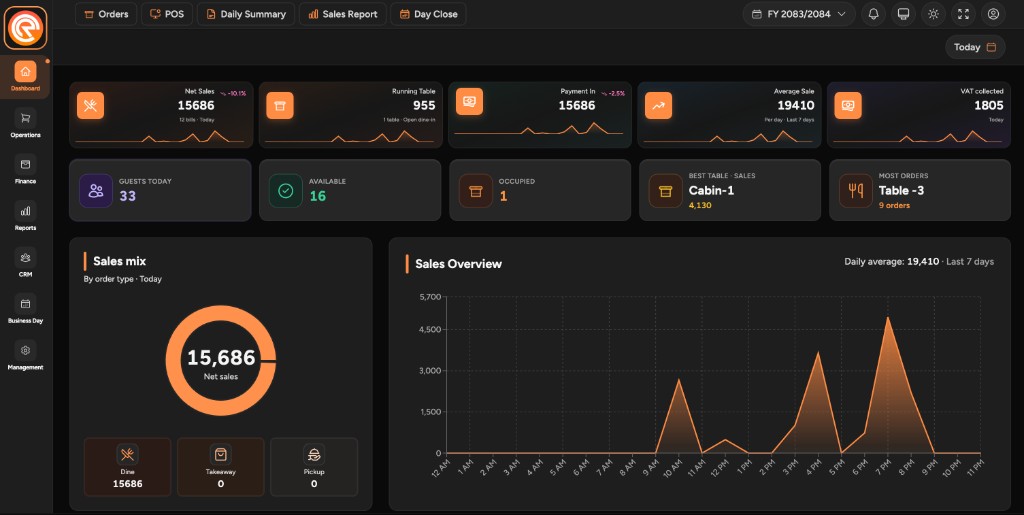Click the Sales Overview heading
Image resolution: width=1024 pixels, height=515 pixels.
pyautogui.click(x=458, y=264)
